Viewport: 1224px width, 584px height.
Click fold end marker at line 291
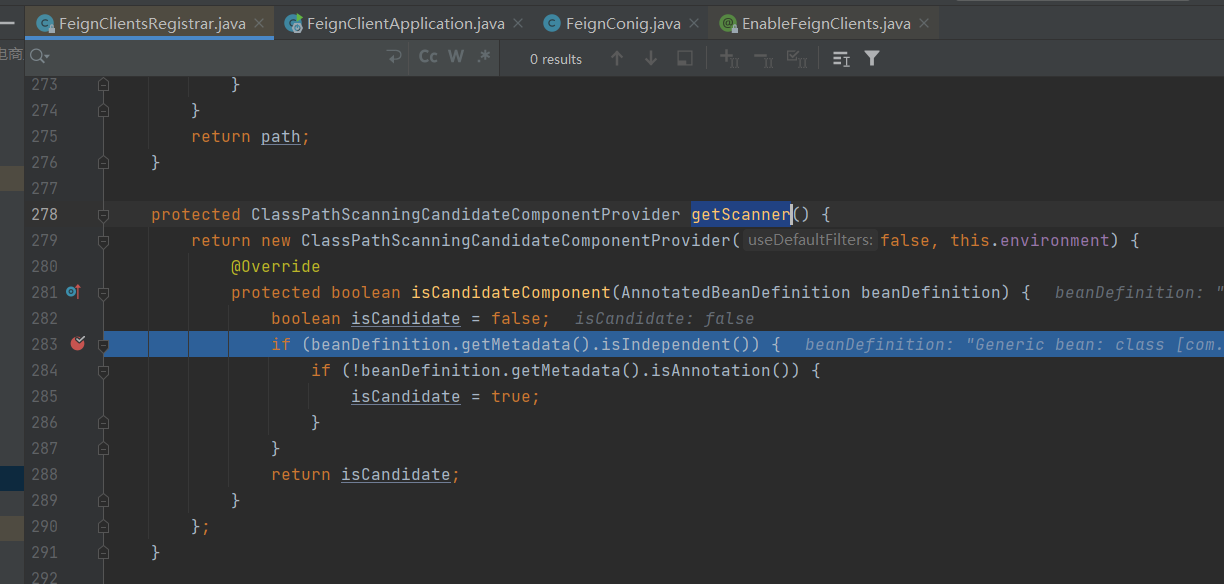(103, 552)
